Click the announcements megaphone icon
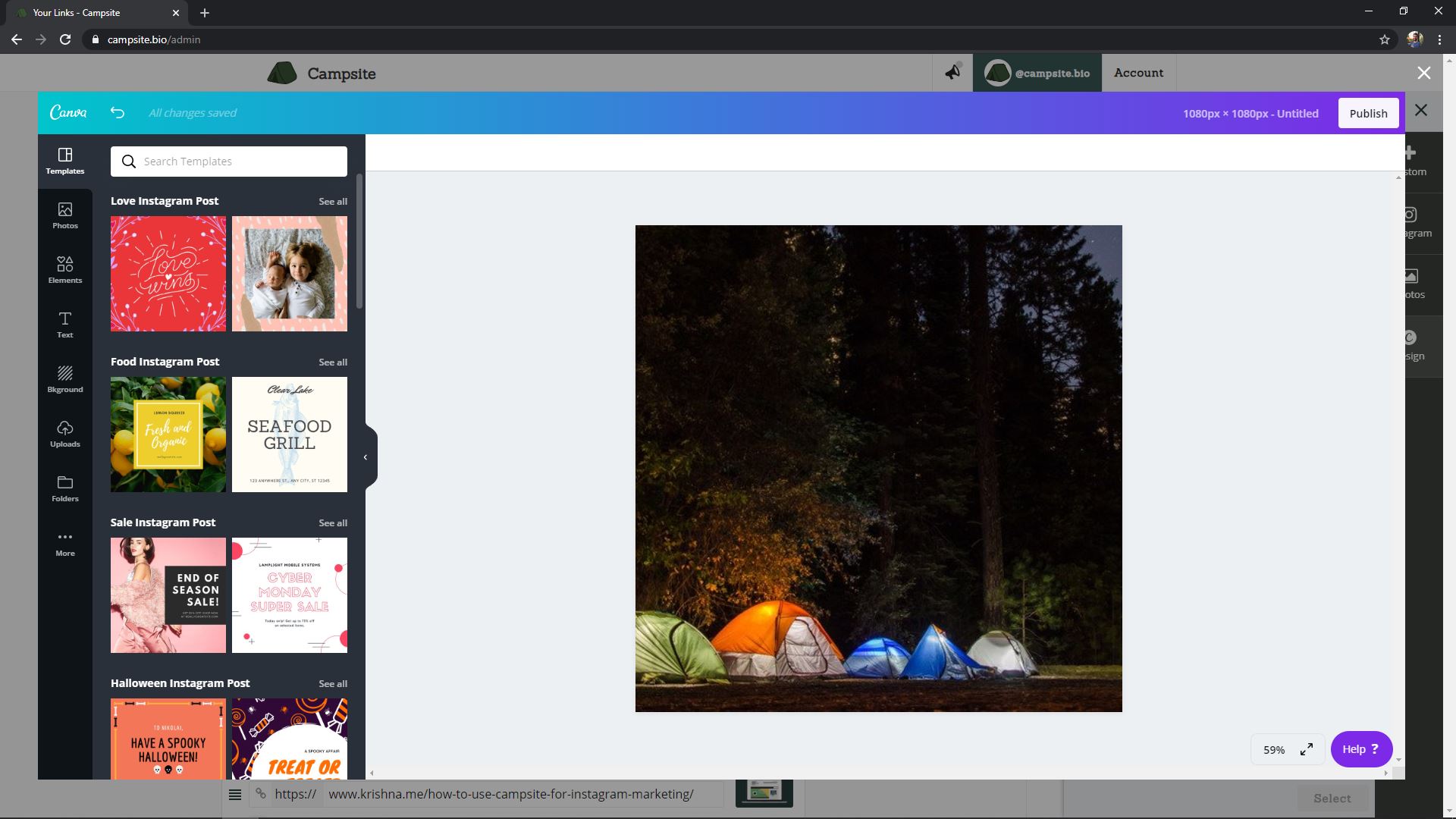Screen dimensions: 1456x819 tap(952, 73)
